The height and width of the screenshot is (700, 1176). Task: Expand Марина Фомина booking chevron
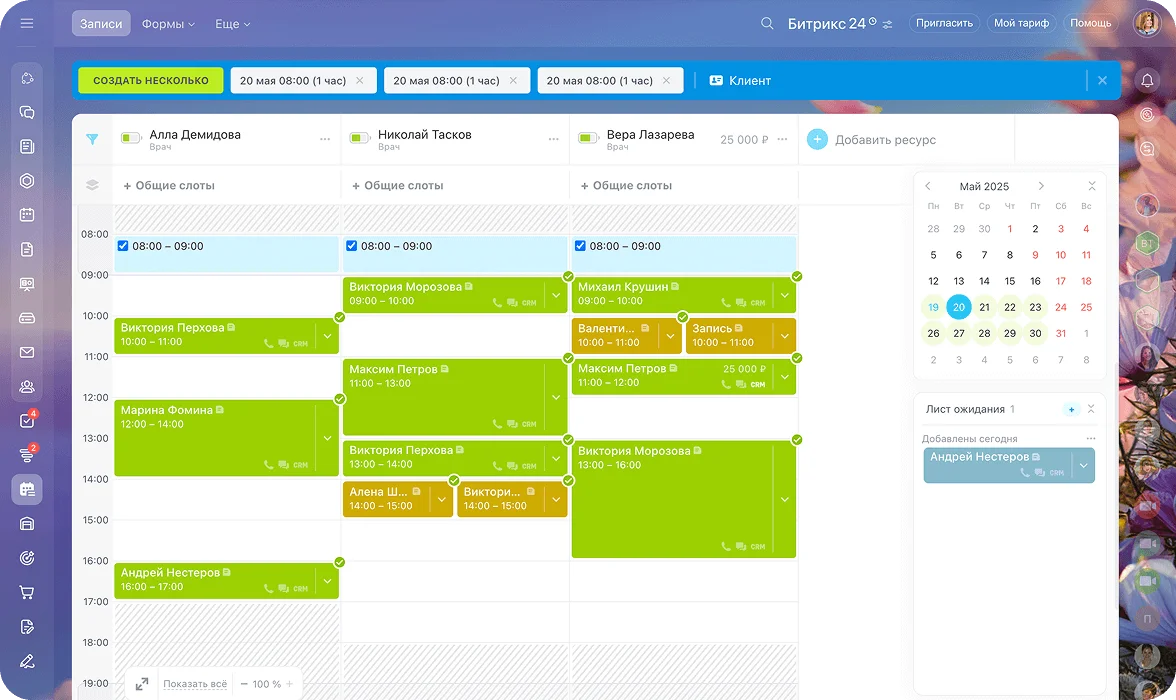[x=327, y=438]
